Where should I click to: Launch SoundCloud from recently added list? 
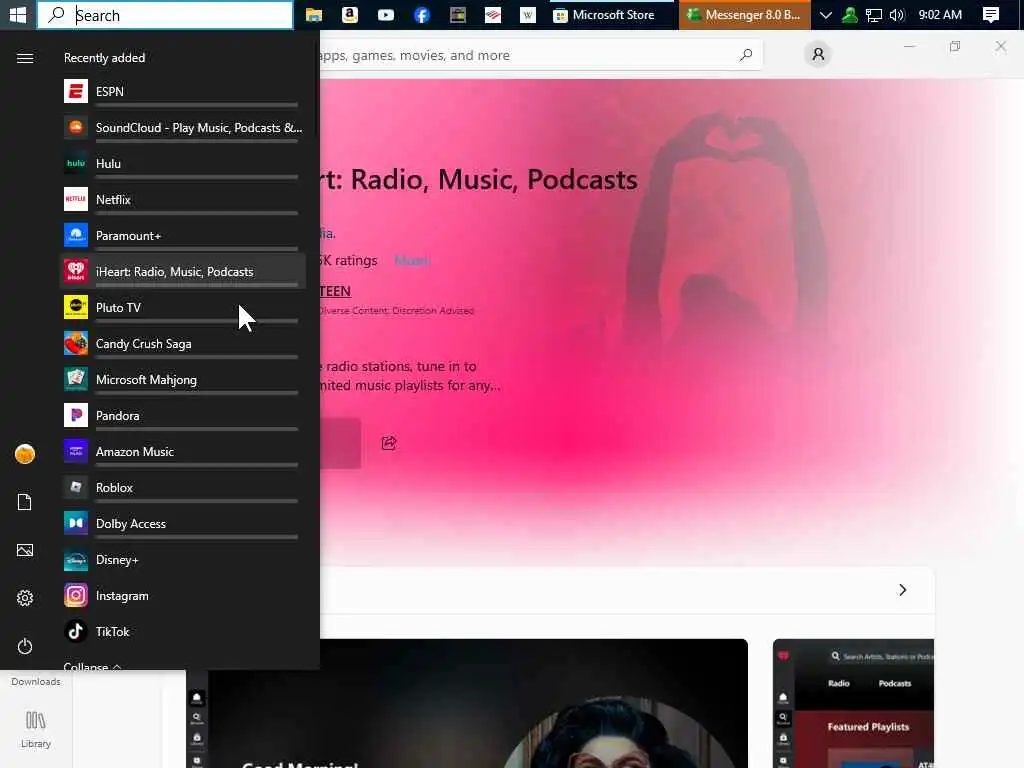(76, 127)
